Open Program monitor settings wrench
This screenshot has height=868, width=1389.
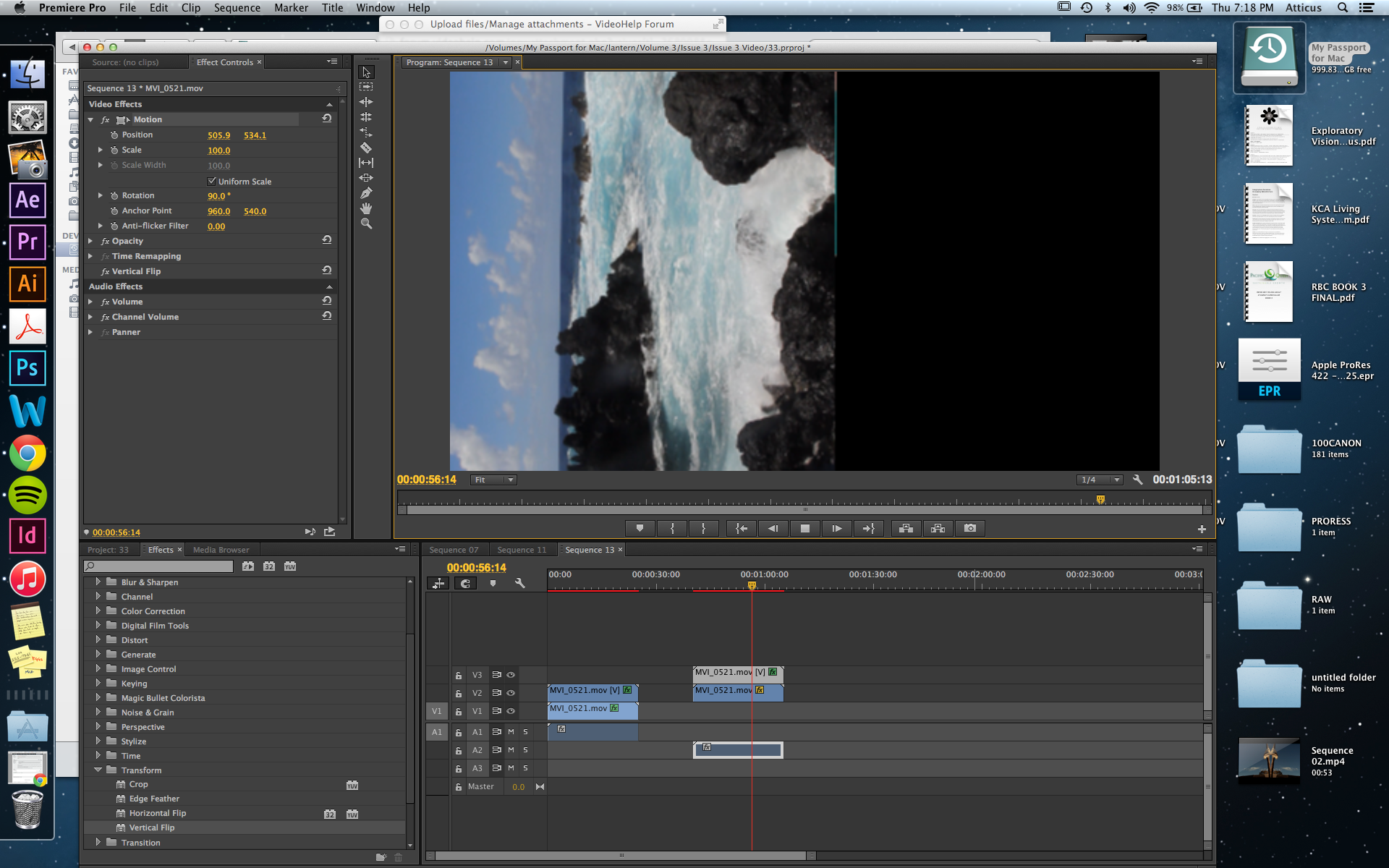(1137, 480)
